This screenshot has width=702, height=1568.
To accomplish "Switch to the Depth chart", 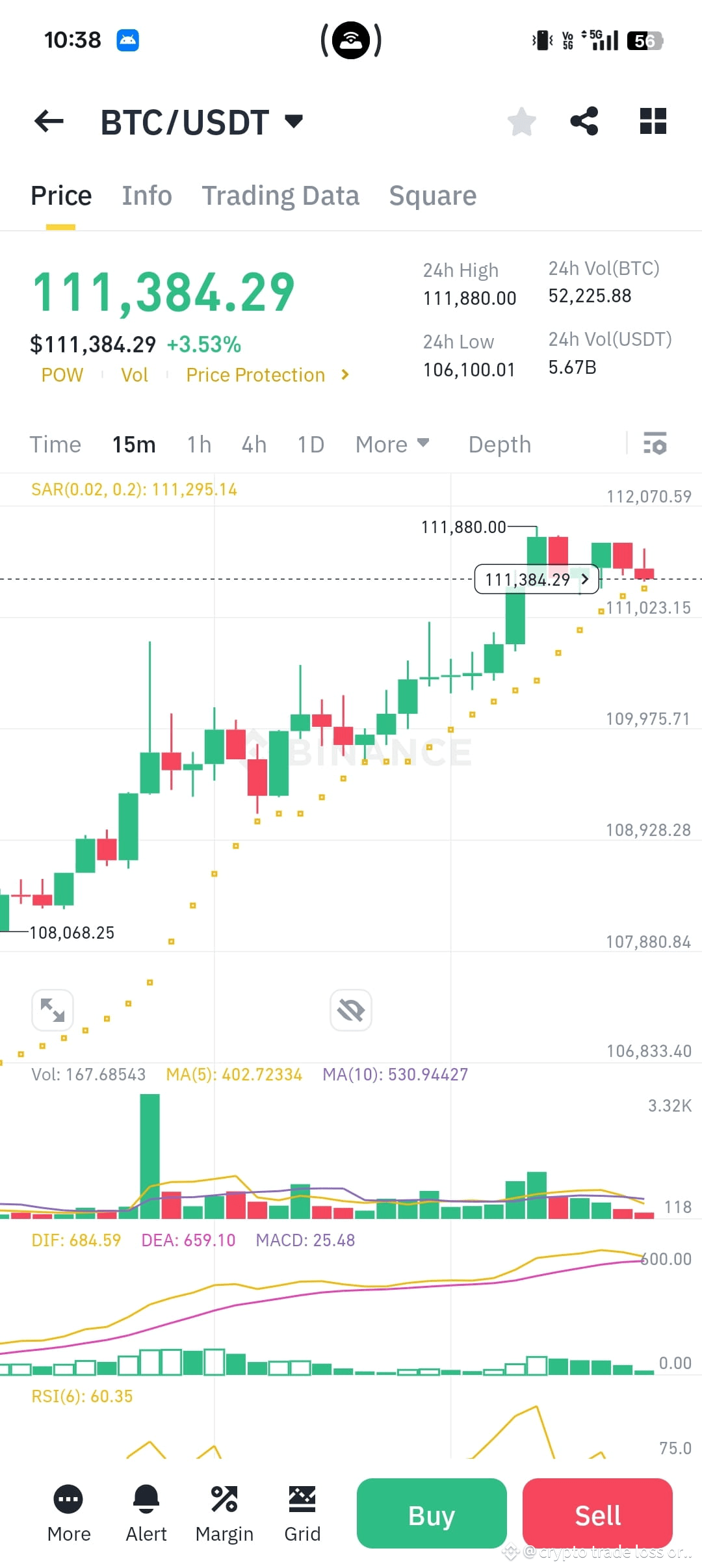I will tap(500, 445).
